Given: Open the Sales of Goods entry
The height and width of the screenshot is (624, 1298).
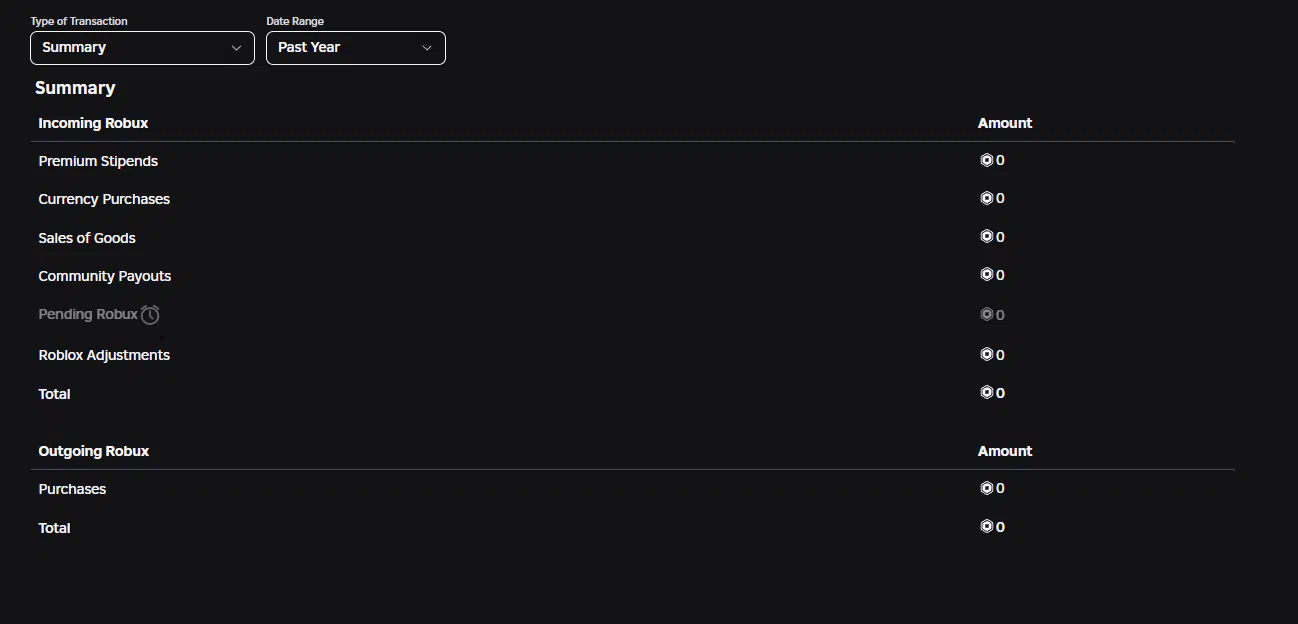Looking at the screenshot, I should pyautogui.click(x=87, y=238).
